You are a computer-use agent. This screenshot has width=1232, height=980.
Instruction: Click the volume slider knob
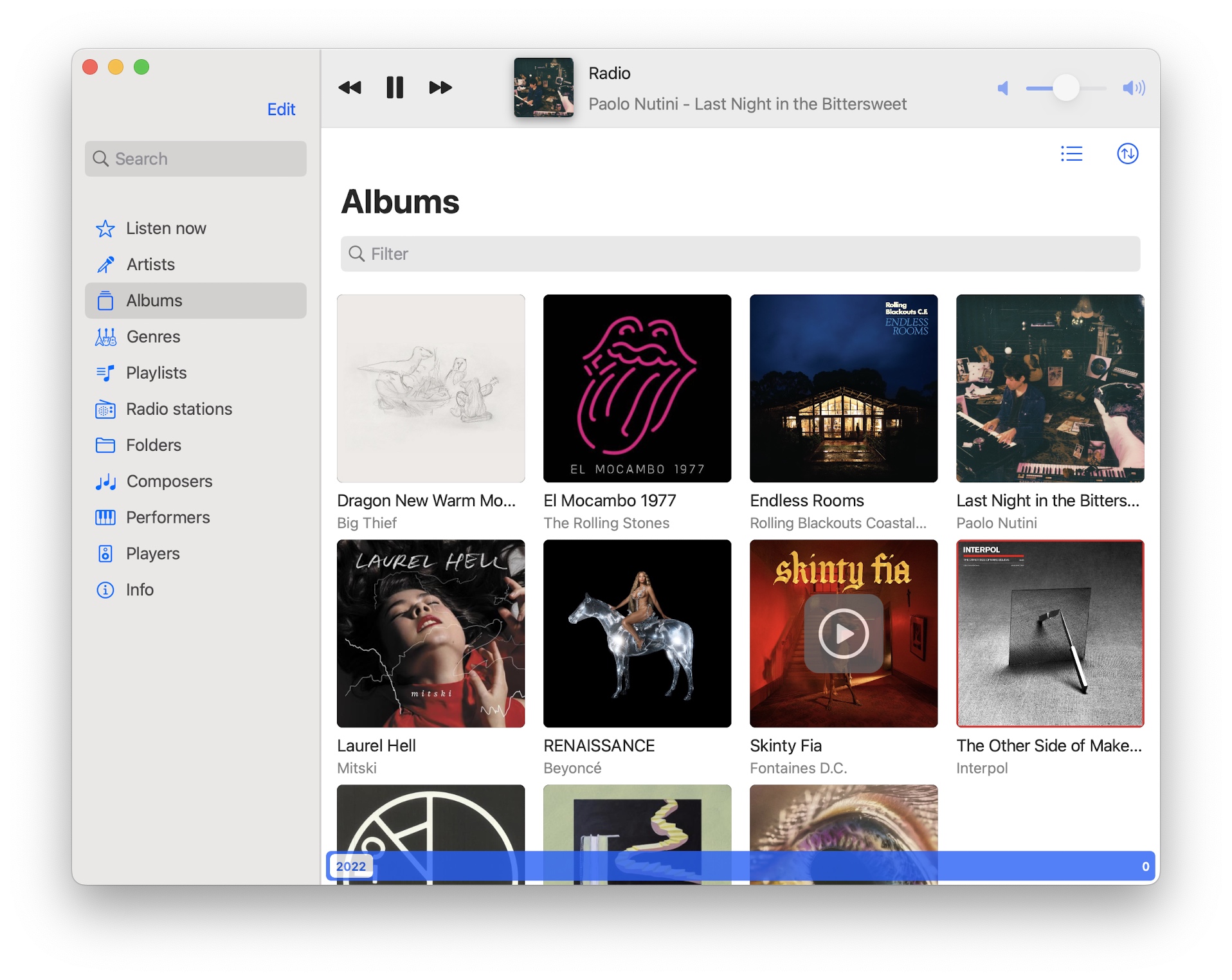(1066, 88)
